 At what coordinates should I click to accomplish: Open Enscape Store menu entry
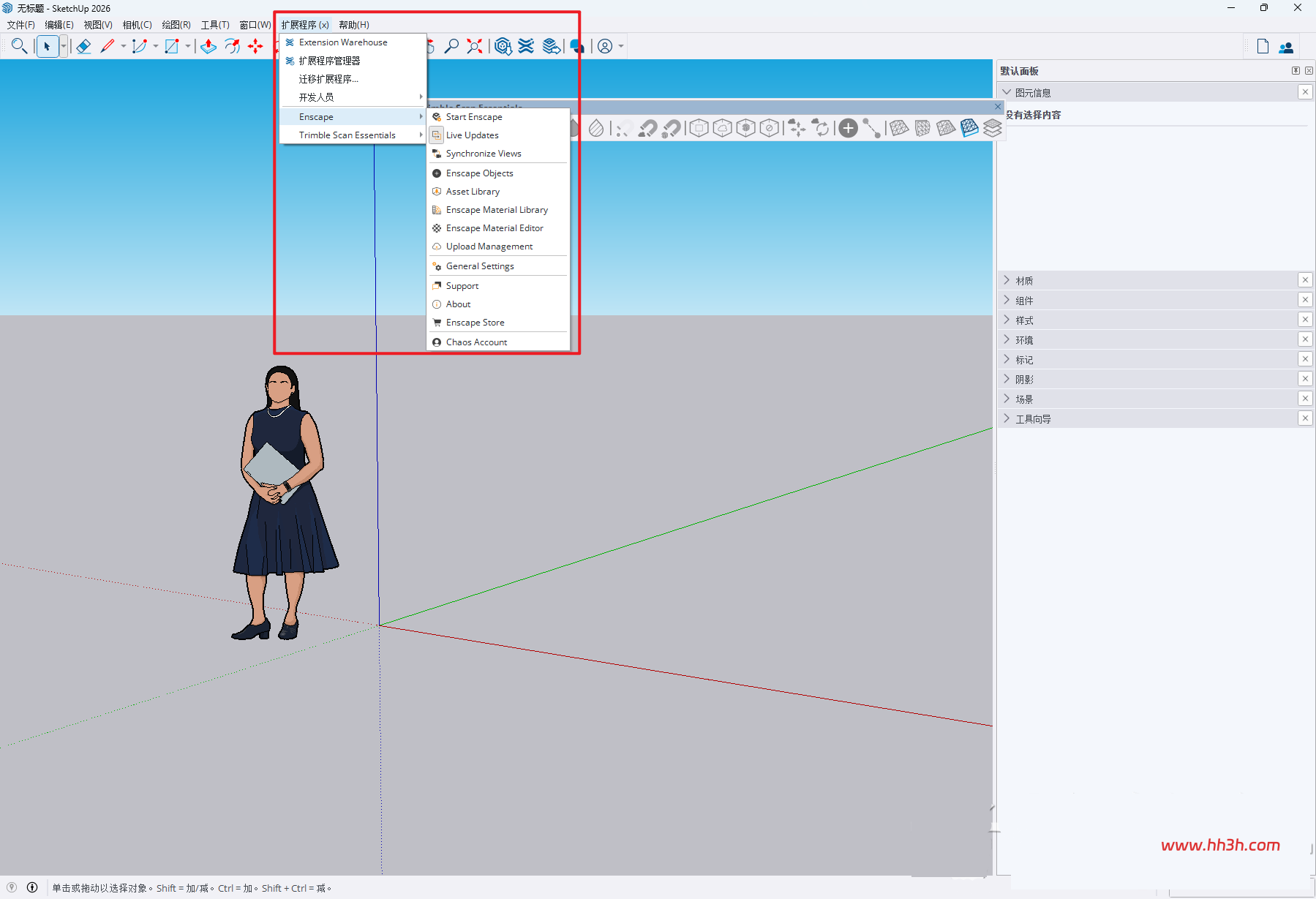pos(497,323)
